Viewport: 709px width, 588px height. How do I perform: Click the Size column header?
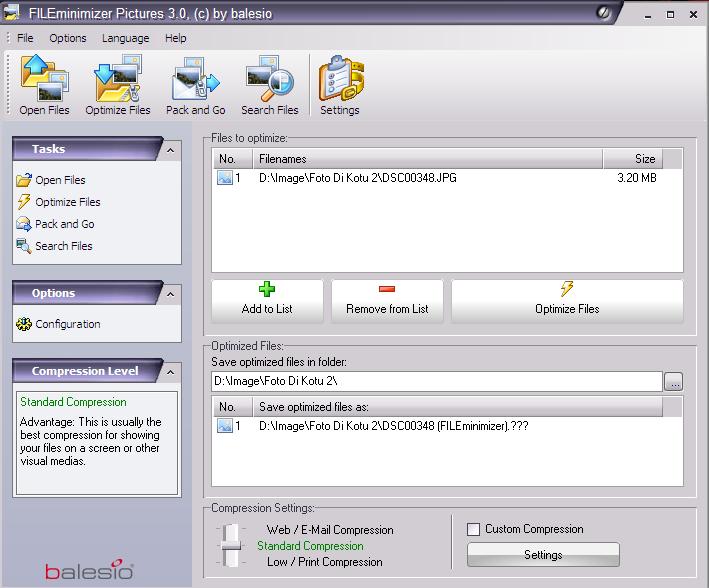633,159
